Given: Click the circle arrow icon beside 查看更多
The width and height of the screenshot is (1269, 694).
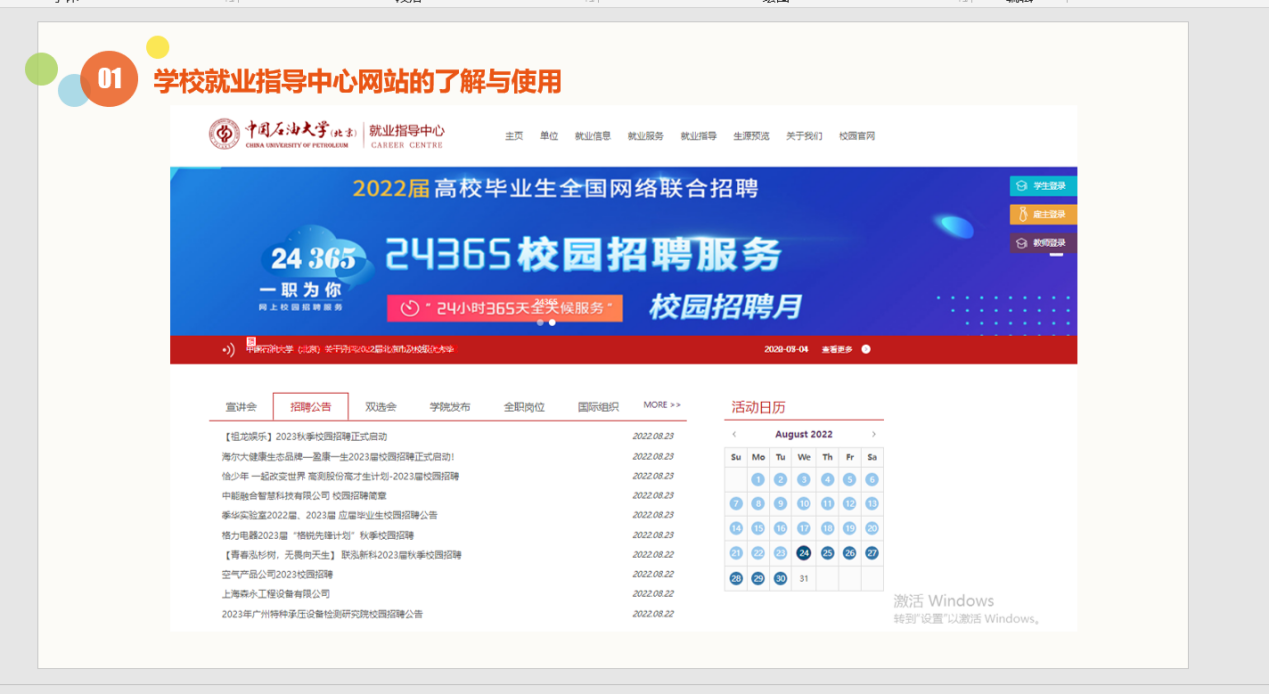Looking at the screenshot, I should [x=866, y=349].
